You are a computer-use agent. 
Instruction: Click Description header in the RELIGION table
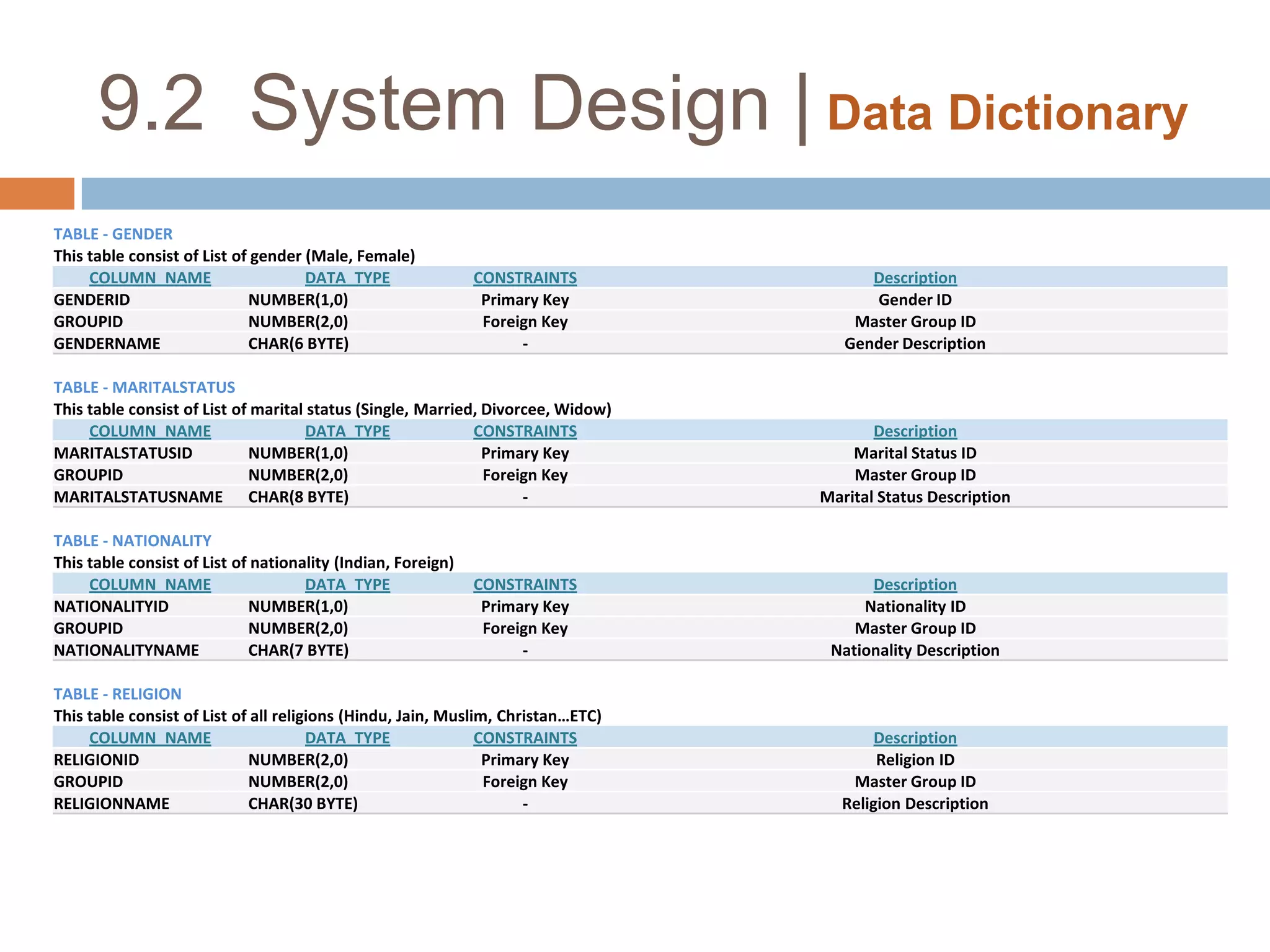pos(915,738)
